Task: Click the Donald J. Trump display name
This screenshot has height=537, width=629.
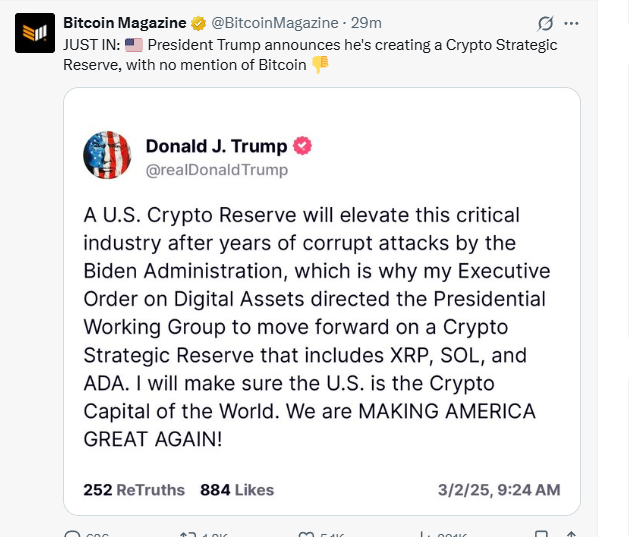Action: [x=216, y=146]
